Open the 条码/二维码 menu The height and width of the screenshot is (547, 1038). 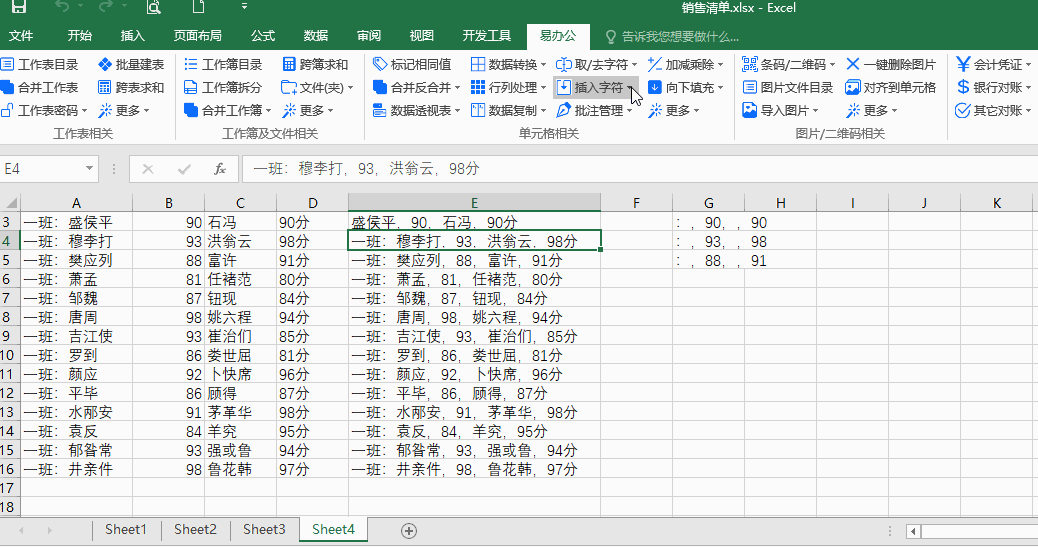click(788, 64)
